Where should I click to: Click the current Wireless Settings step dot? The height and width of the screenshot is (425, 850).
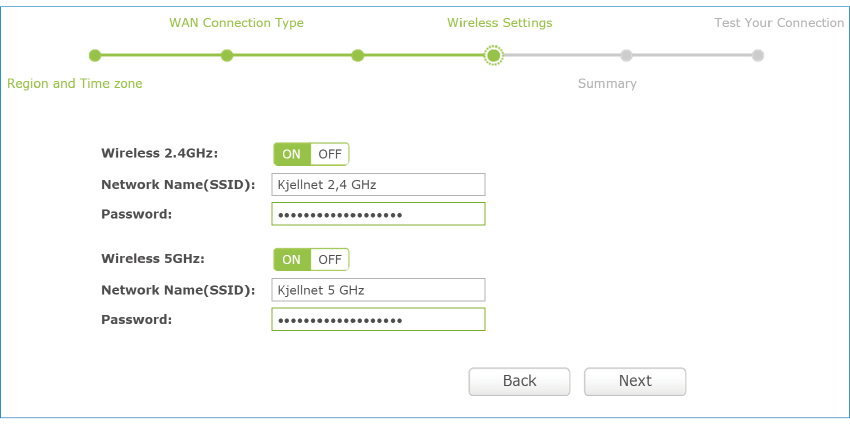click(493, 56)
